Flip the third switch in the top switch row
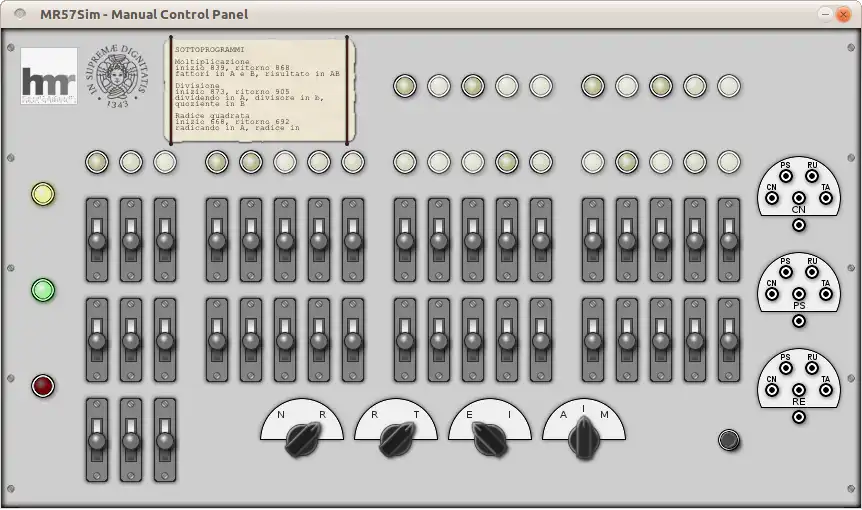862x510 pixels. tap(165, 240)
